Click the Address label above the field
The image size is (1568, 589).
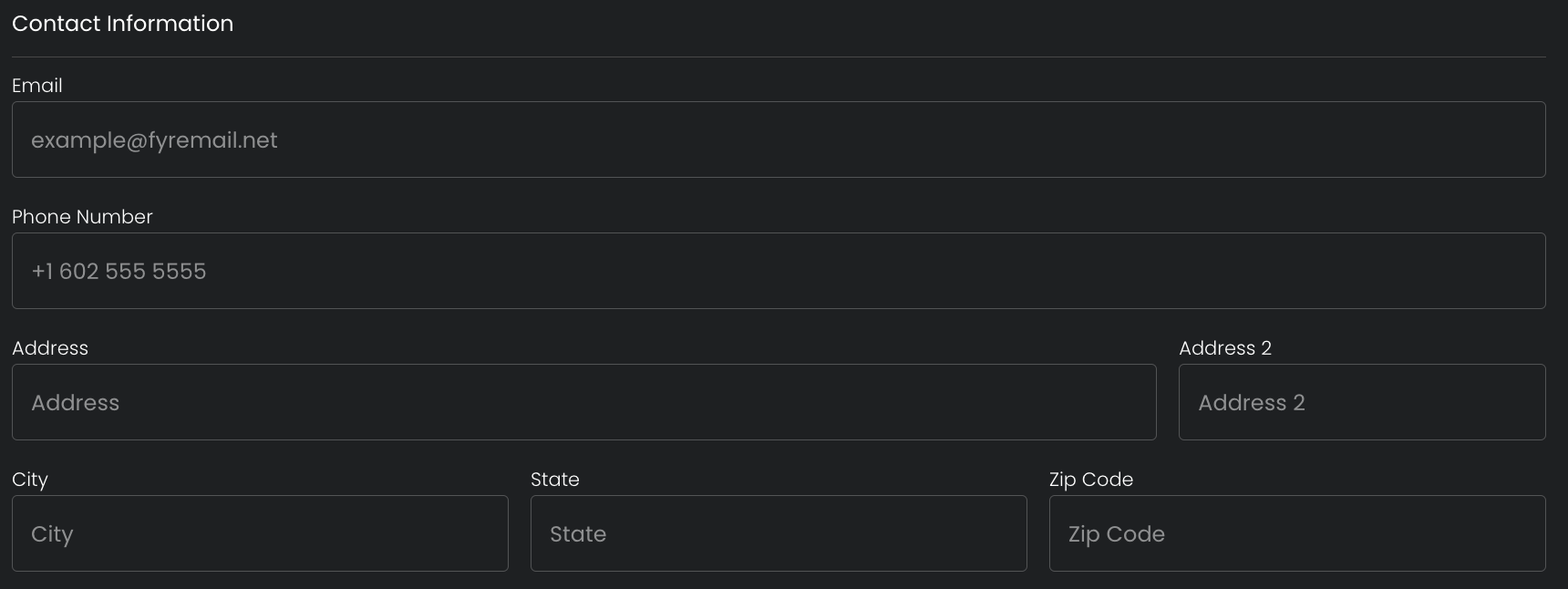50,348
